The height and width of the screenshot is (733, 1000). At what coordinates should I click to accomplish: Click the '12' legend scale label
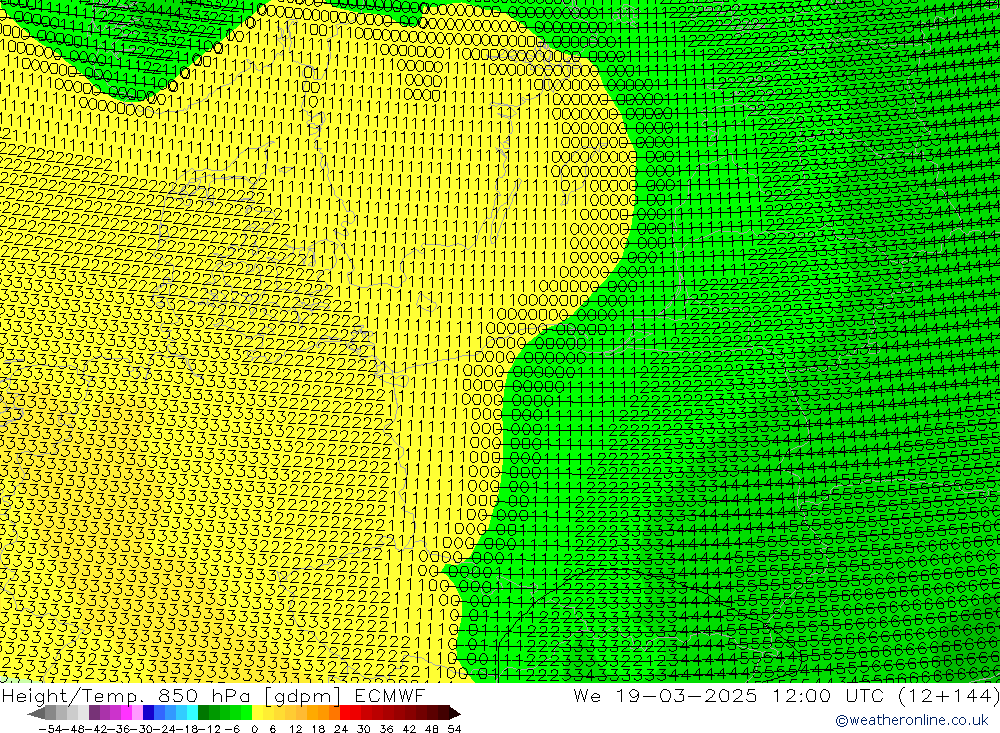click(x=296, y=729)
